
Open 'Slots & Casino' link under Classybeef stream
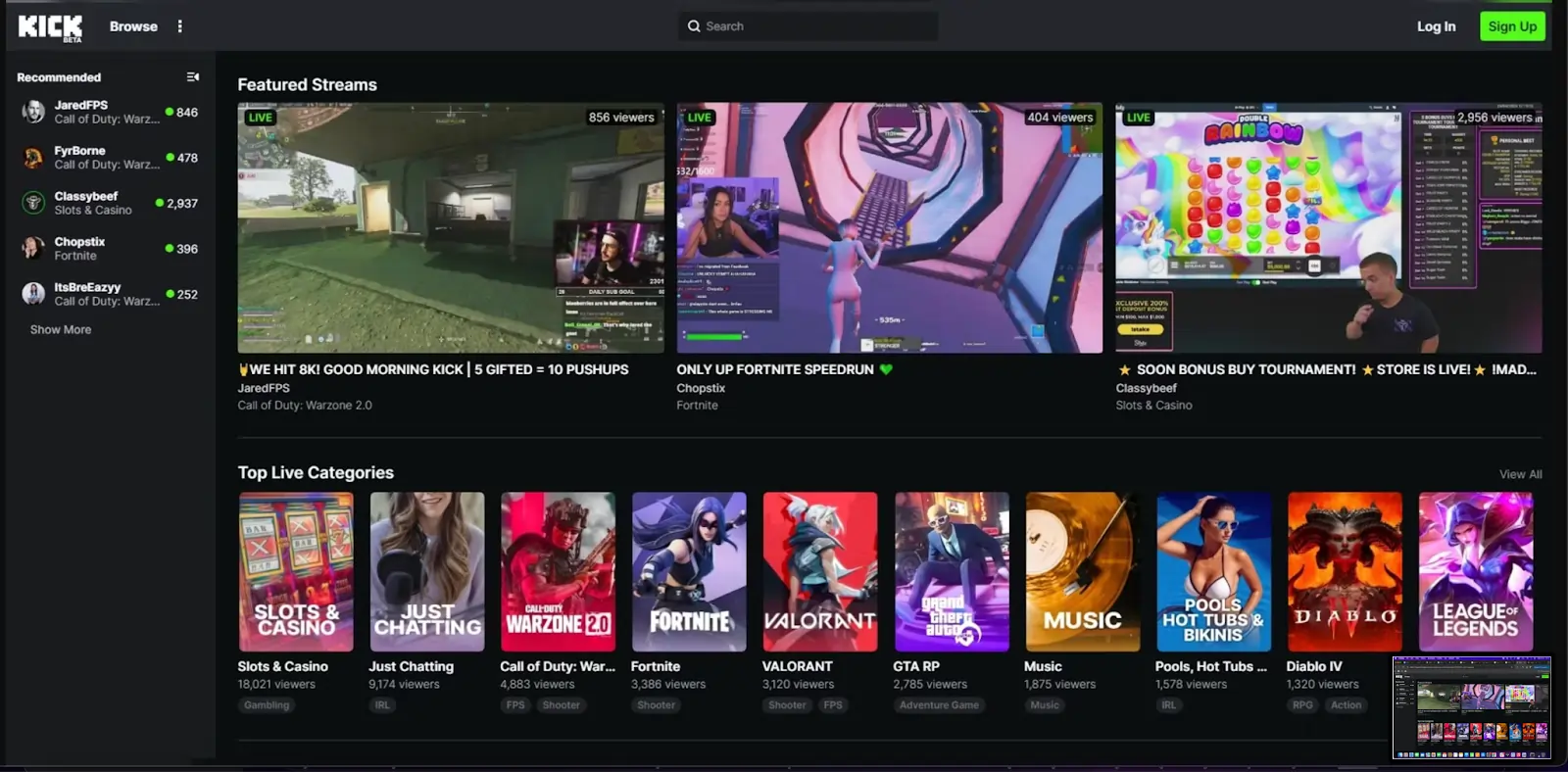pos(1153,406)
